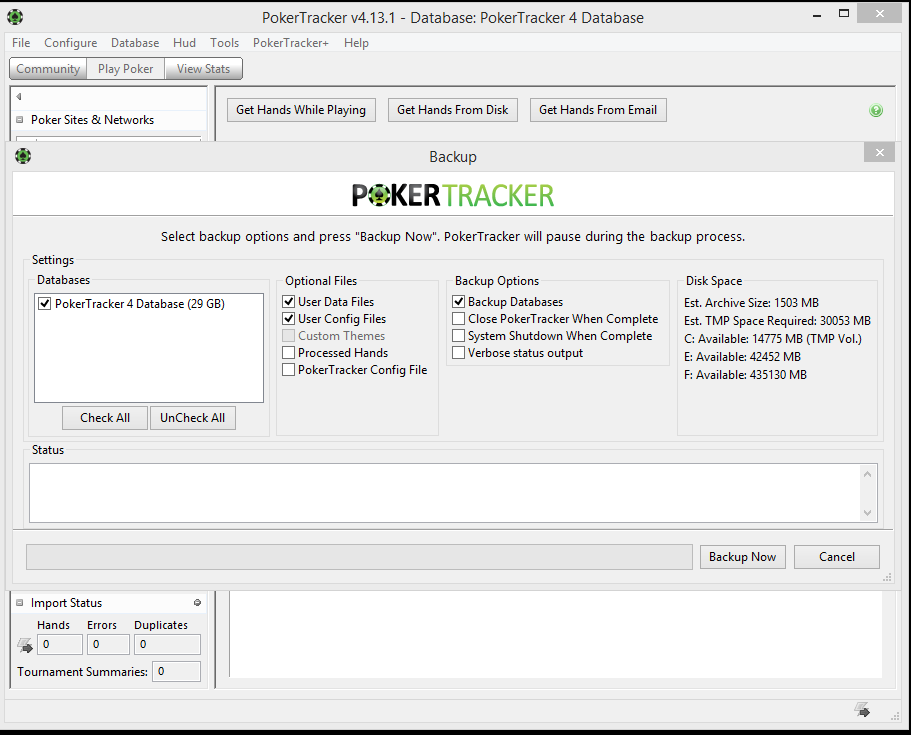911x735 pixels.
Task: Open the Configure menu
Action: 71,43
